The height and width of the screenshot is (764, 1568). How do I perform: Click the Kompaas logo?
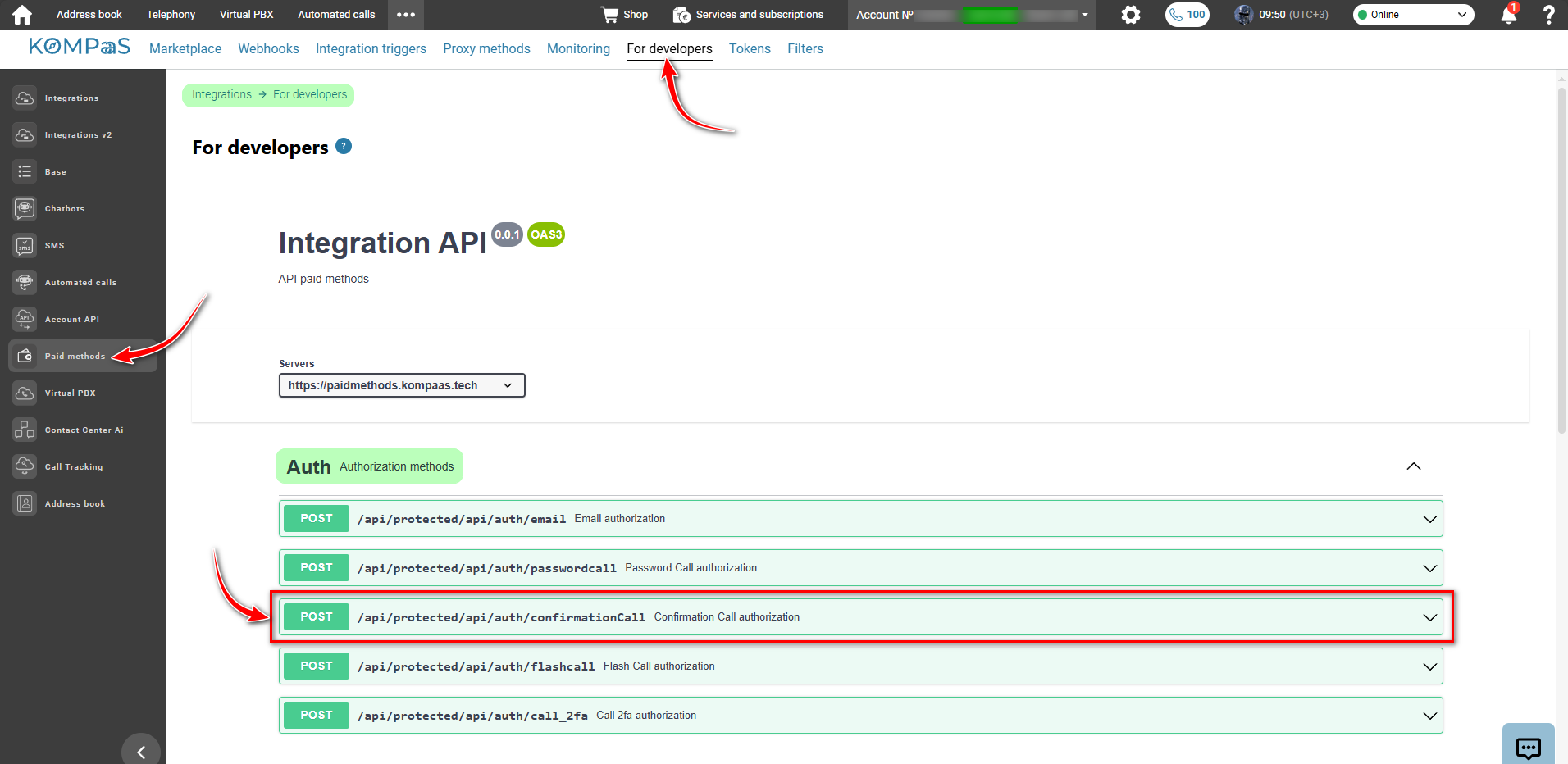click(80, 47)
